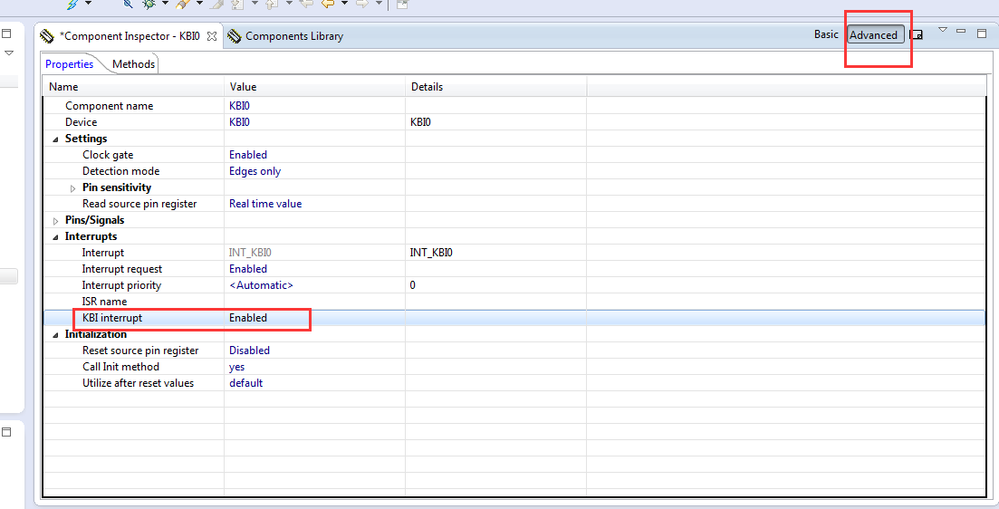Collapse the Initialization group
This screenshot has height=509, width=999.
(56, 334)
